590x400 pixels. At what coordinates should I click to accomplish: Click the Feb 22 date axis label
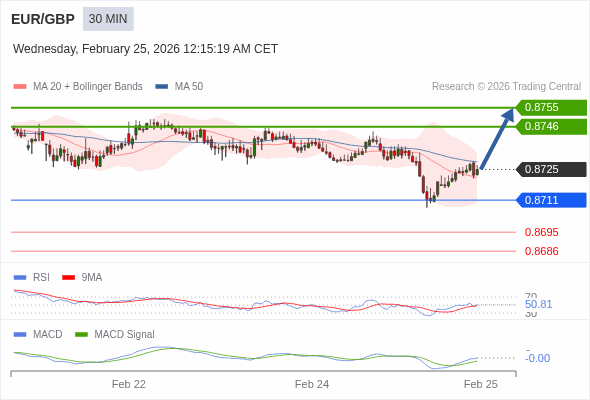coord(129,385)
